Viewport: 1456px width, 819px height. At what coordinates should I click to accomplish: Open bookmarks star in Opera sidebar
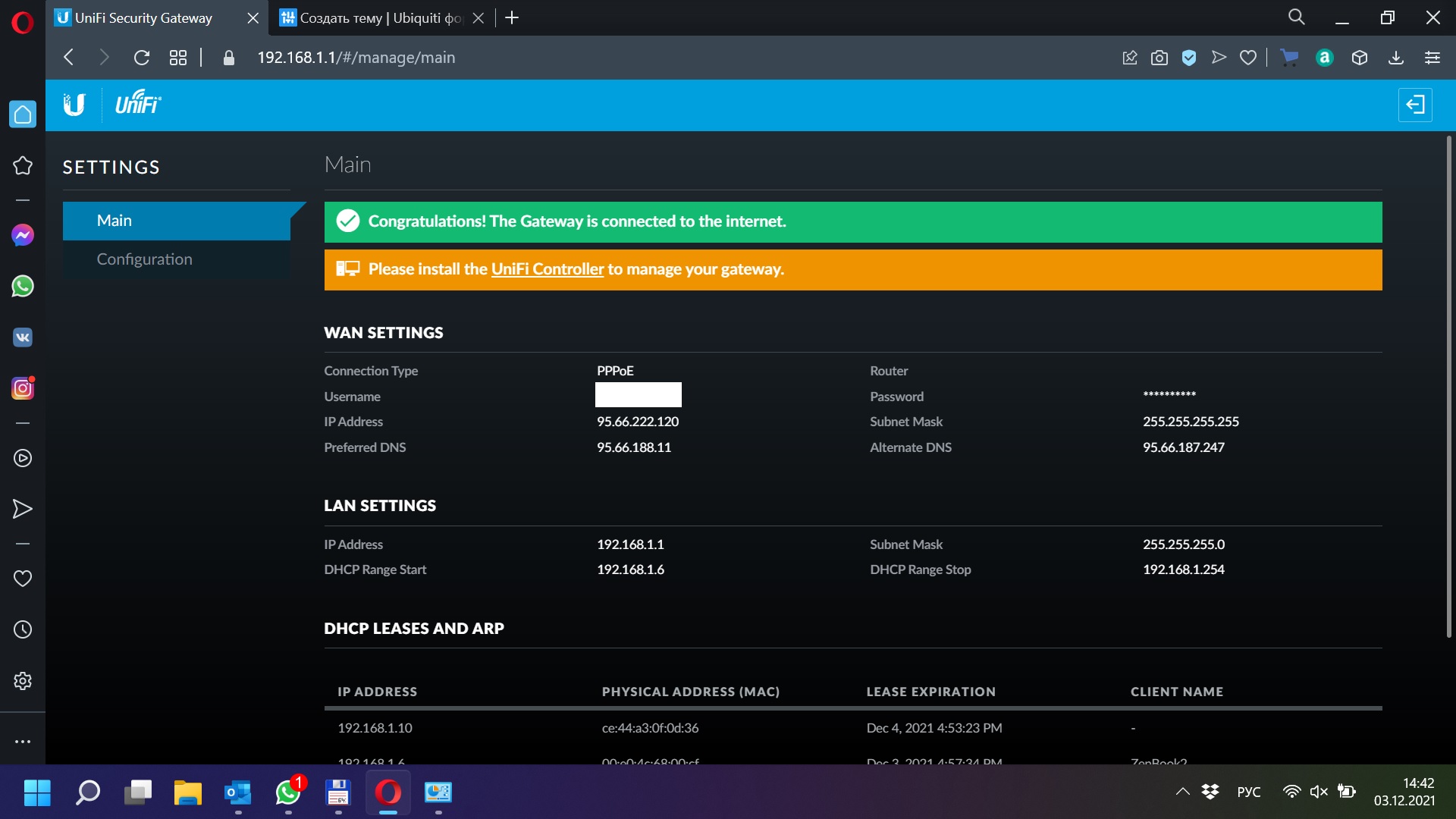(23, 165)
